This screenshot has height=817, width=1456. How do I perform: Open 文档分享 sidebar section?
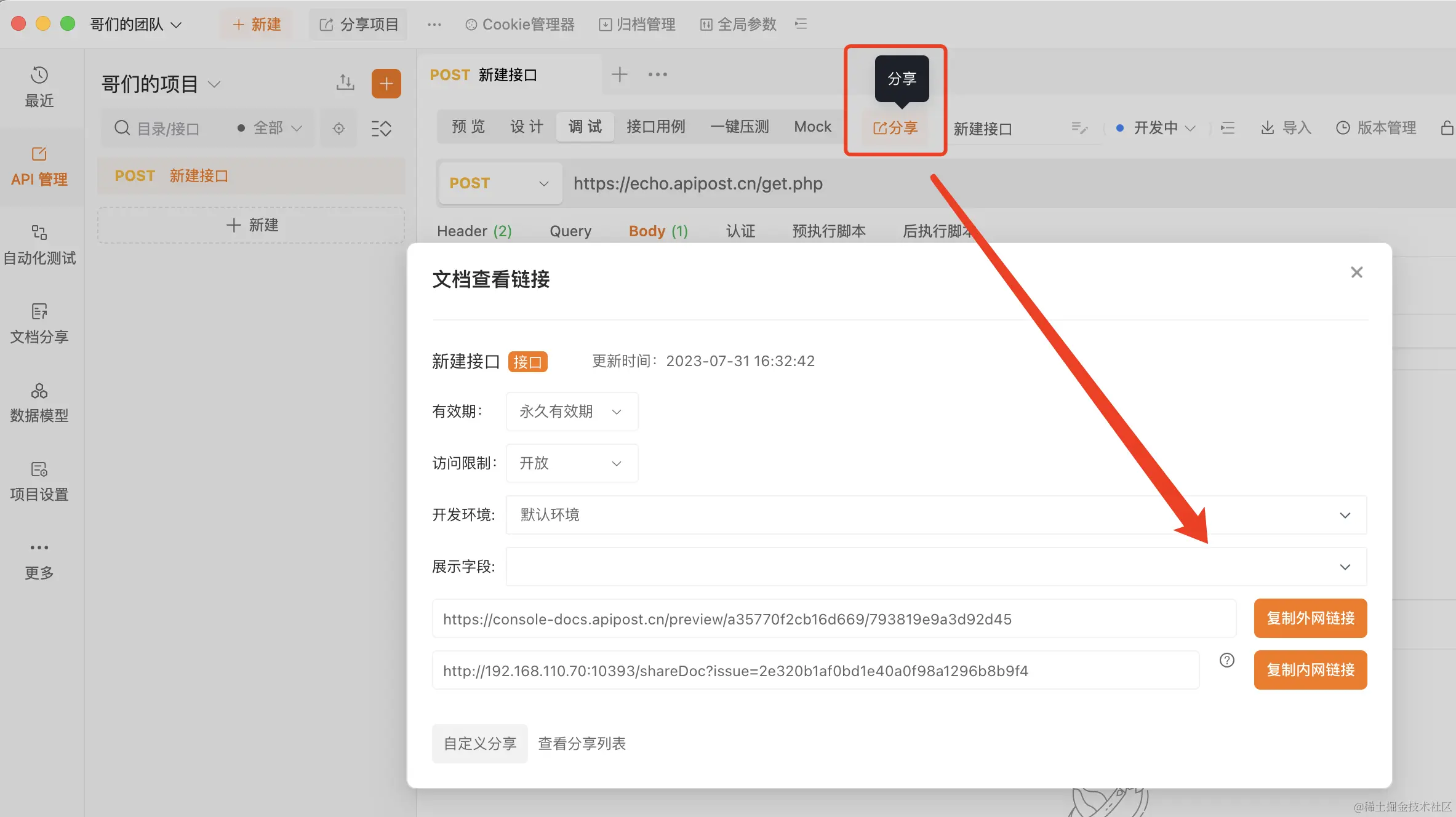point(39,323)
